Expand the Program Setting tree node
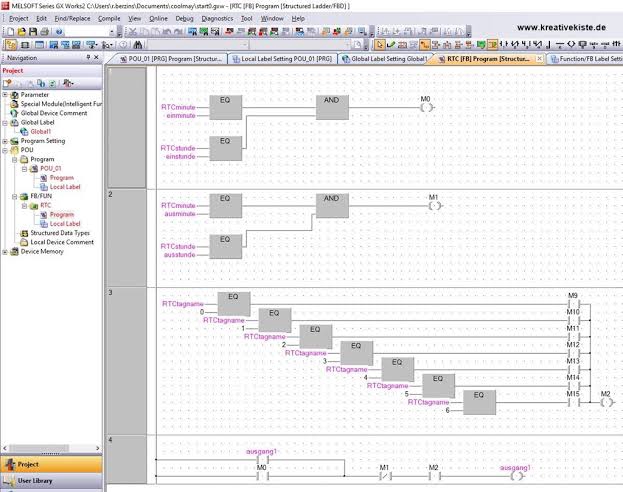Screen dimensions: 623x492 (5, 141)
